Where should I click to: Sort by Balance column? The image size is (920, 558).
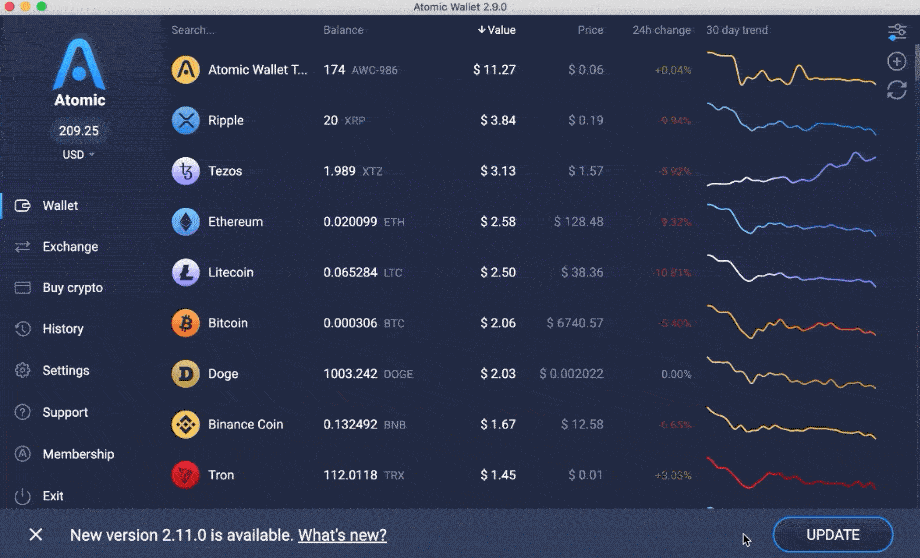point(343,30)
